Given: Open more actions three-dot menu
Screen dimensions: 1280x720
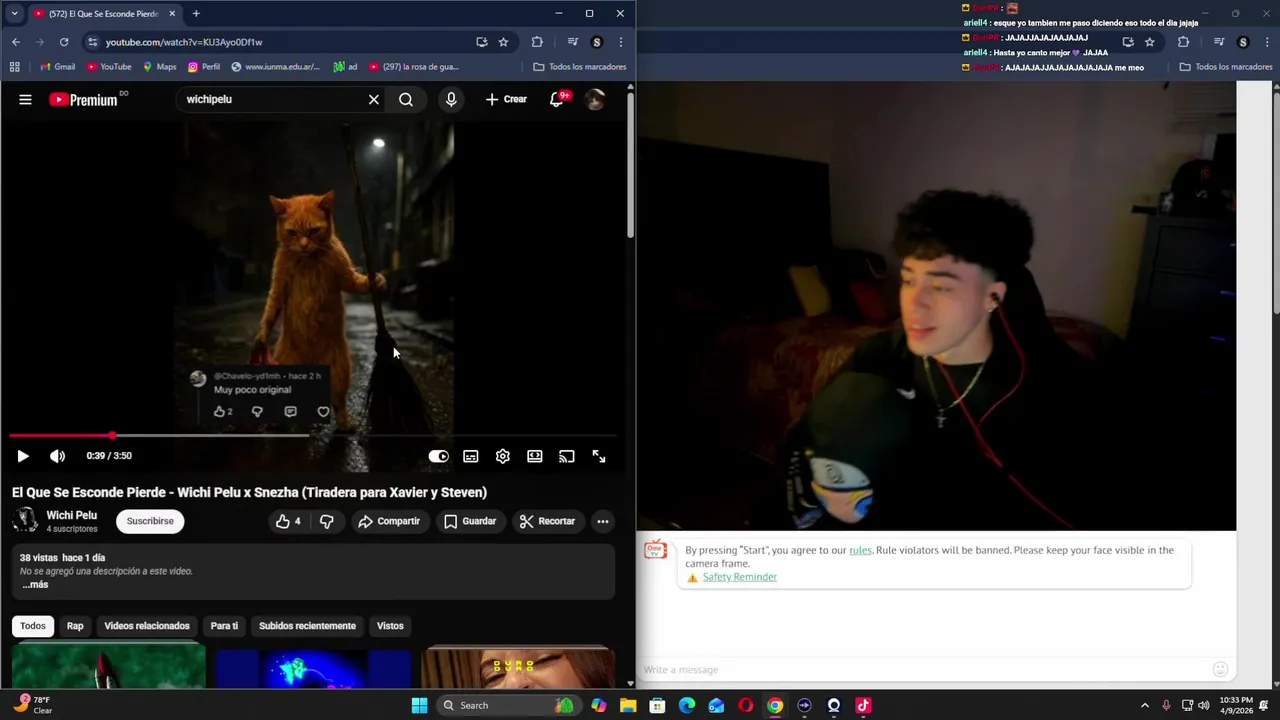Looking at the screenshot, I should coord(602,521).
